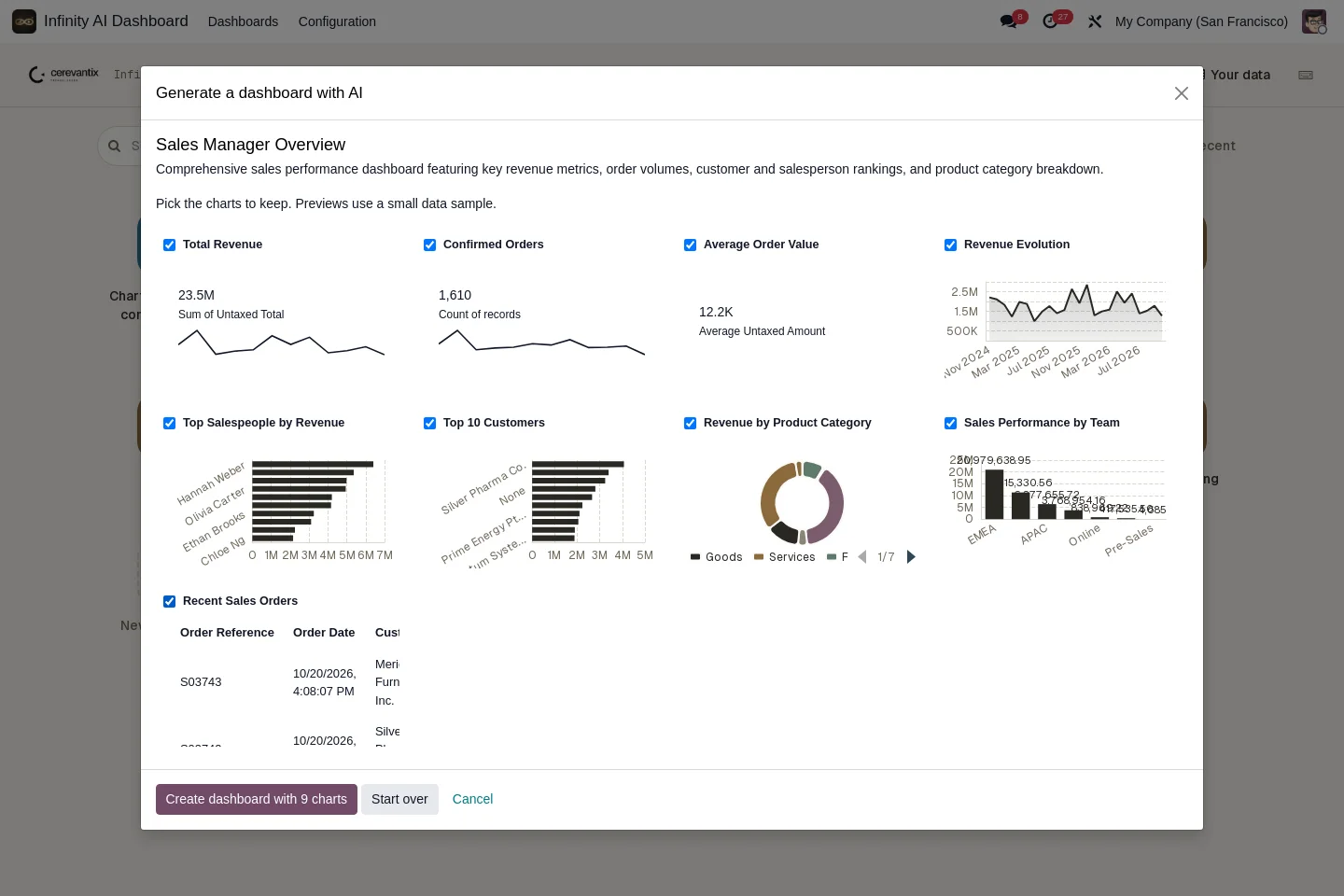Click the cerevantix logo behind dialog

(x=63, y=74)
